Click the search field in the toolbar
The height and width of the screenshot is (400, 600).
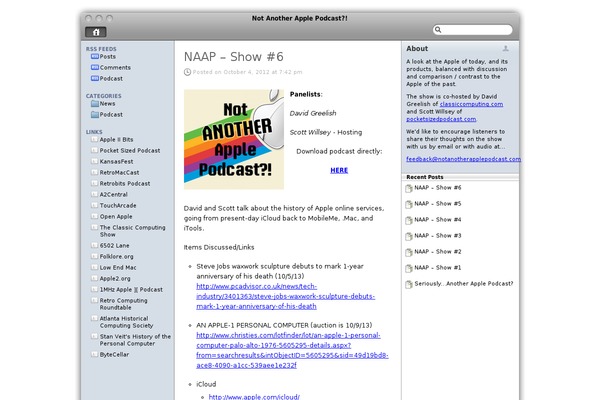click(473, 29)
